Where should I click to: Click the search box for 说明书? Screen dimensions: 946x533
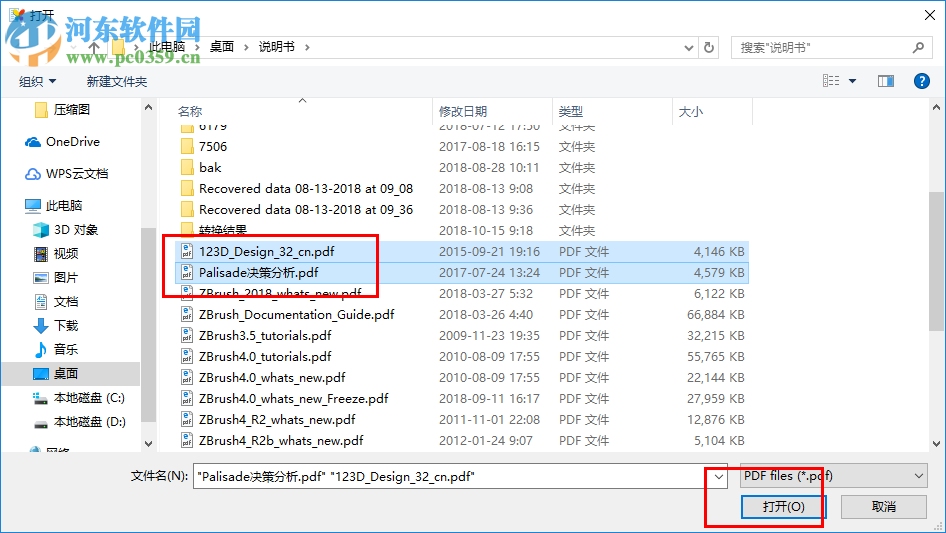821,47
